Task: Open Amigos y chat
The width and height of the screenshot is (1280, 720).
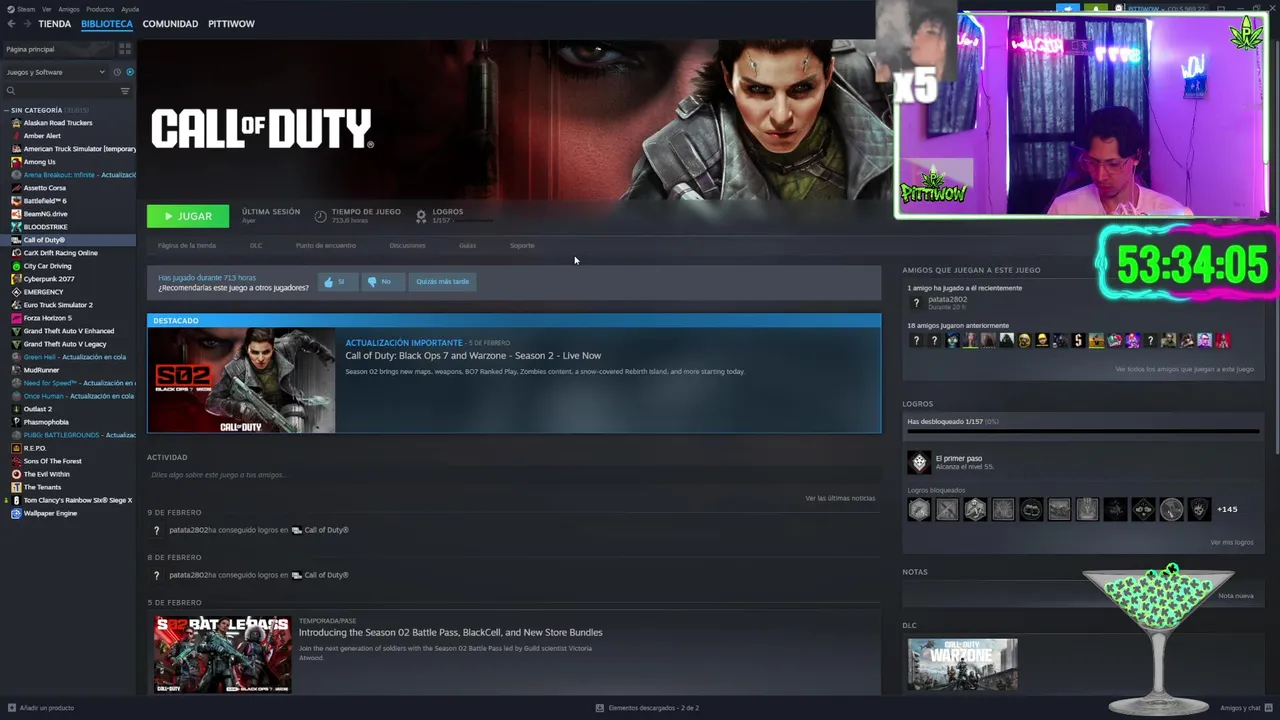Action: coord(1246,708)
